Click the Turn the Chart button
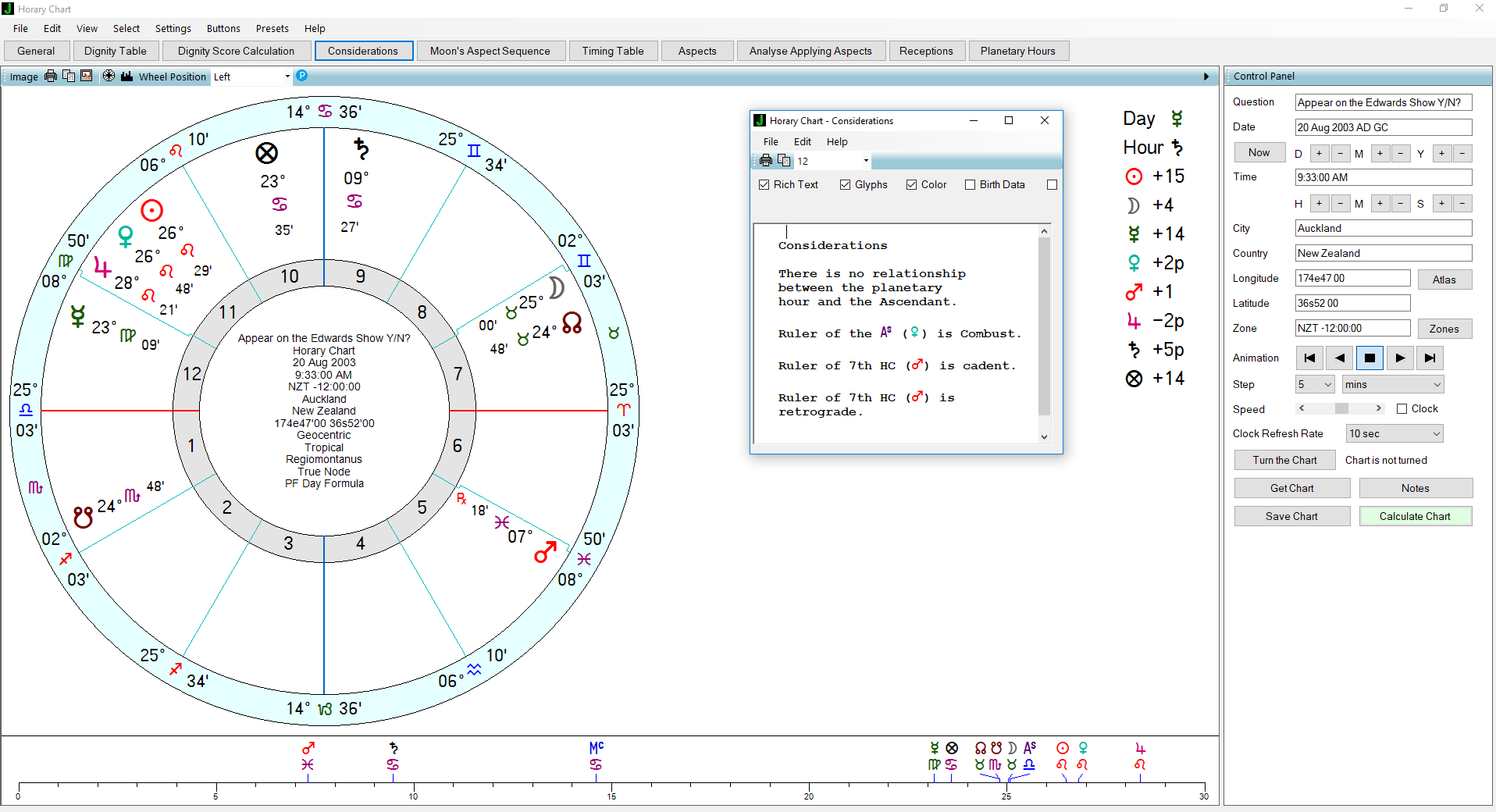Screen dimensions: 1496x812 coord(1284,460)
